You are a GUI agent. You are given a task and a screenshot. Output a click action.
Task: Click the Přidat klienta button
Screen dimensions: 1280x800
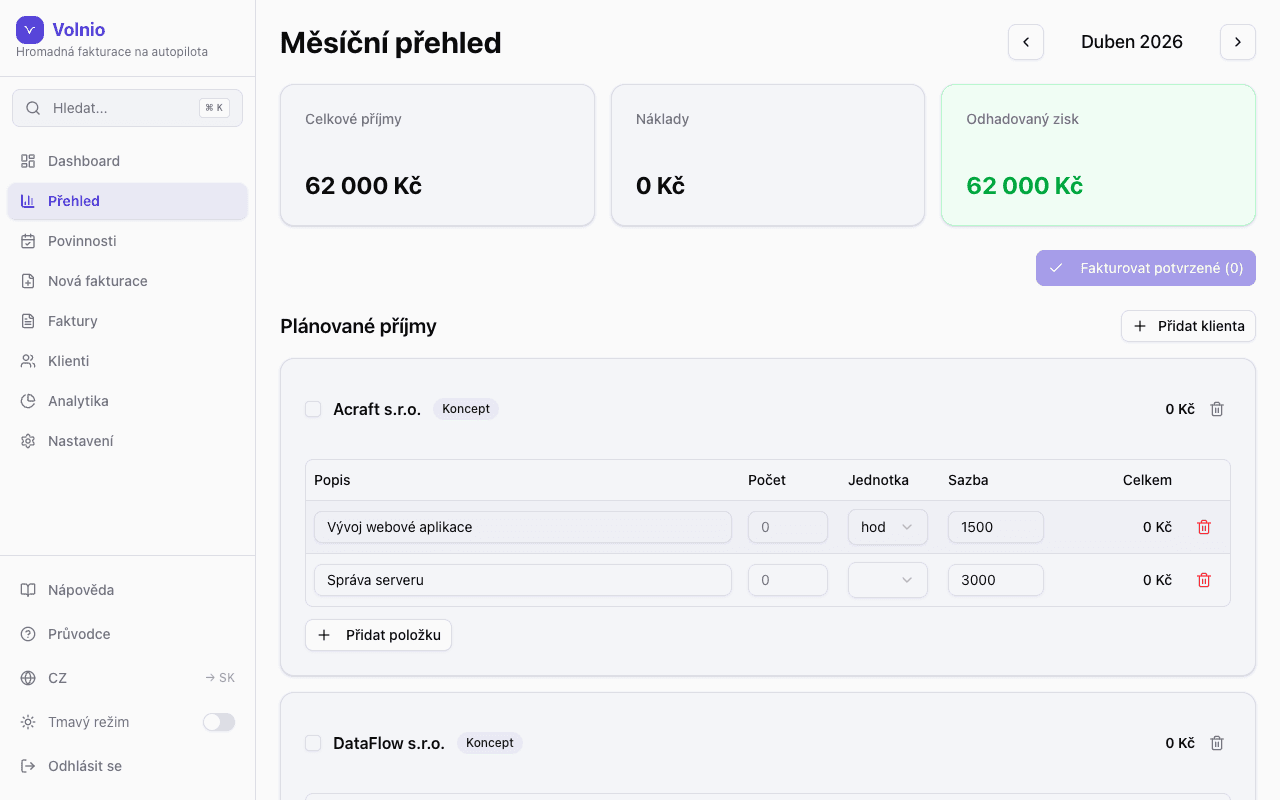tap(1188, 326)
